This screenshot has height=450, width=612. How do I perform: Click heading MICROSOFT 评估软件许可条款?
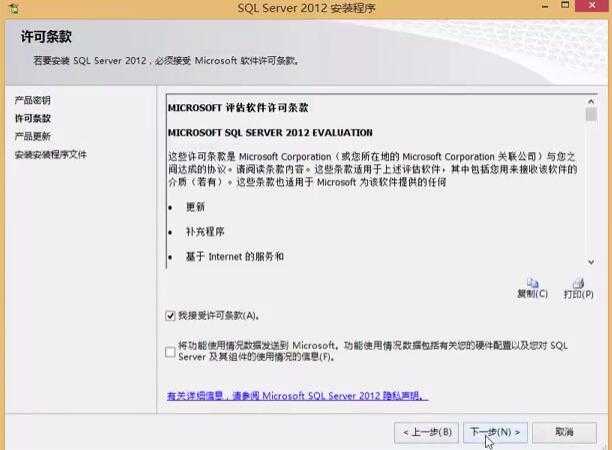tap(238, 108)
